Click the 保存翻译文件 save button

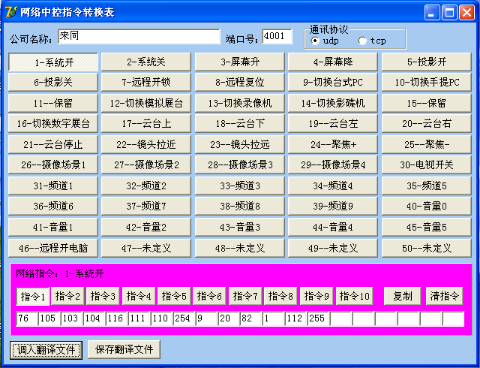point(124,349)
